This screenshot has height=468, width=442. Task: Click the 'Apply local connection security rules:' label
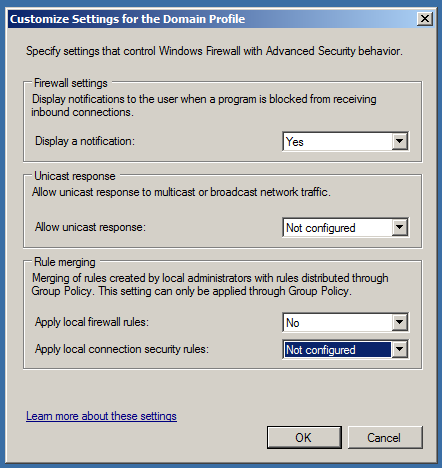tap(122, 349)
